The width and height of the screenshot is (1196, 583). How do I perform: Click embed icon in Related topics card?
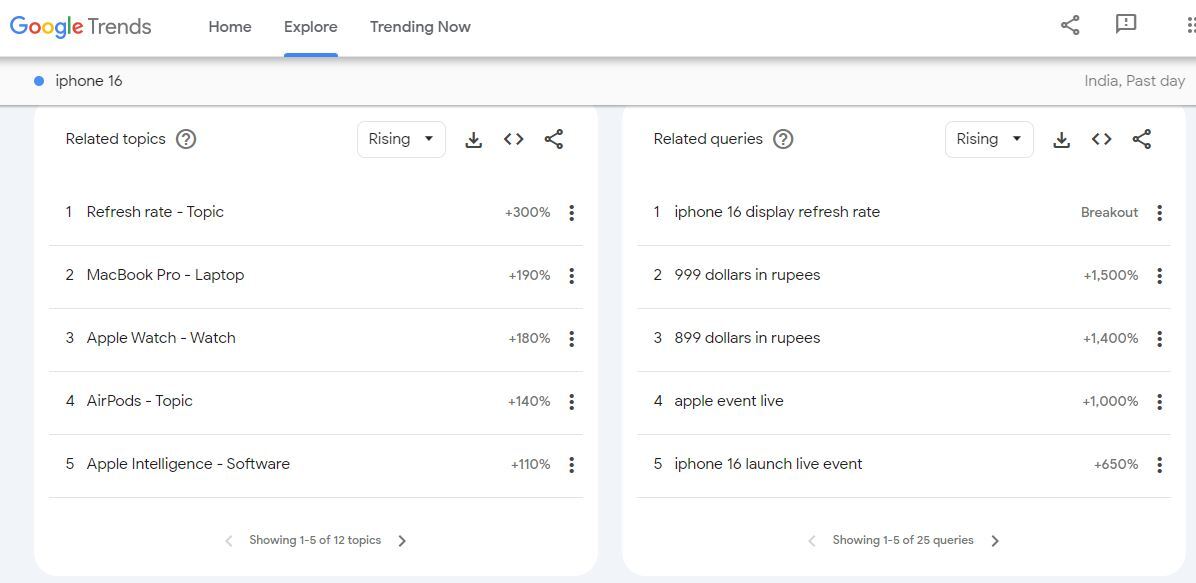pyautogui.click(x=514, y=140)
